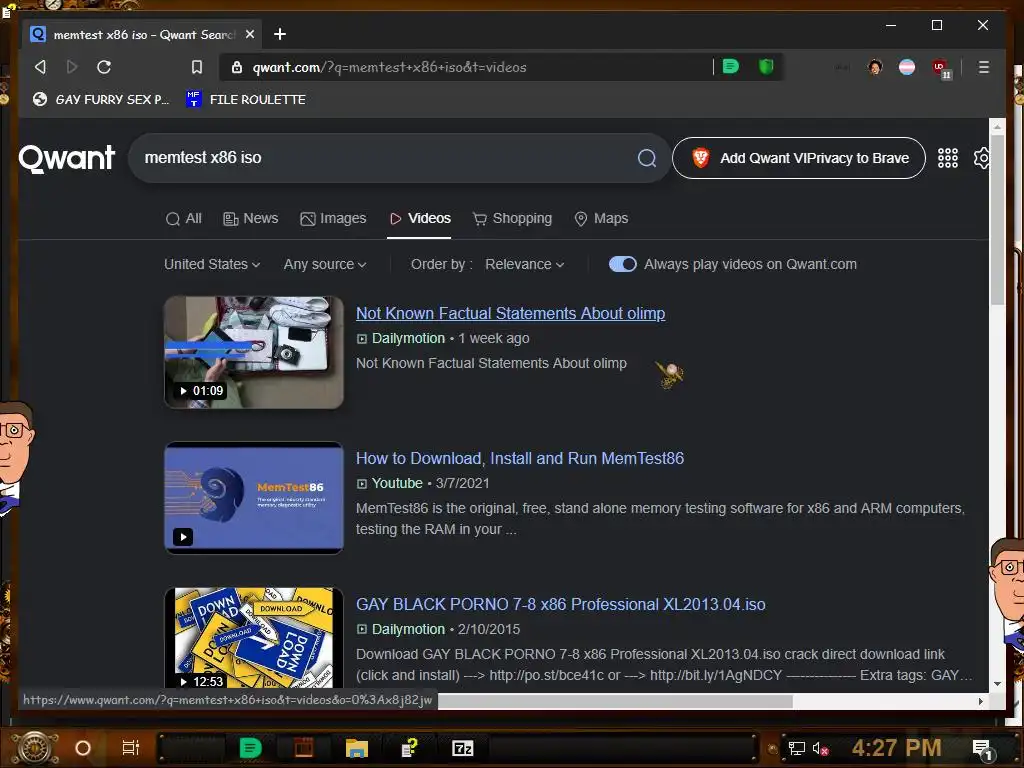Bookmark this page with the bookmark icon

click(197, 67)
